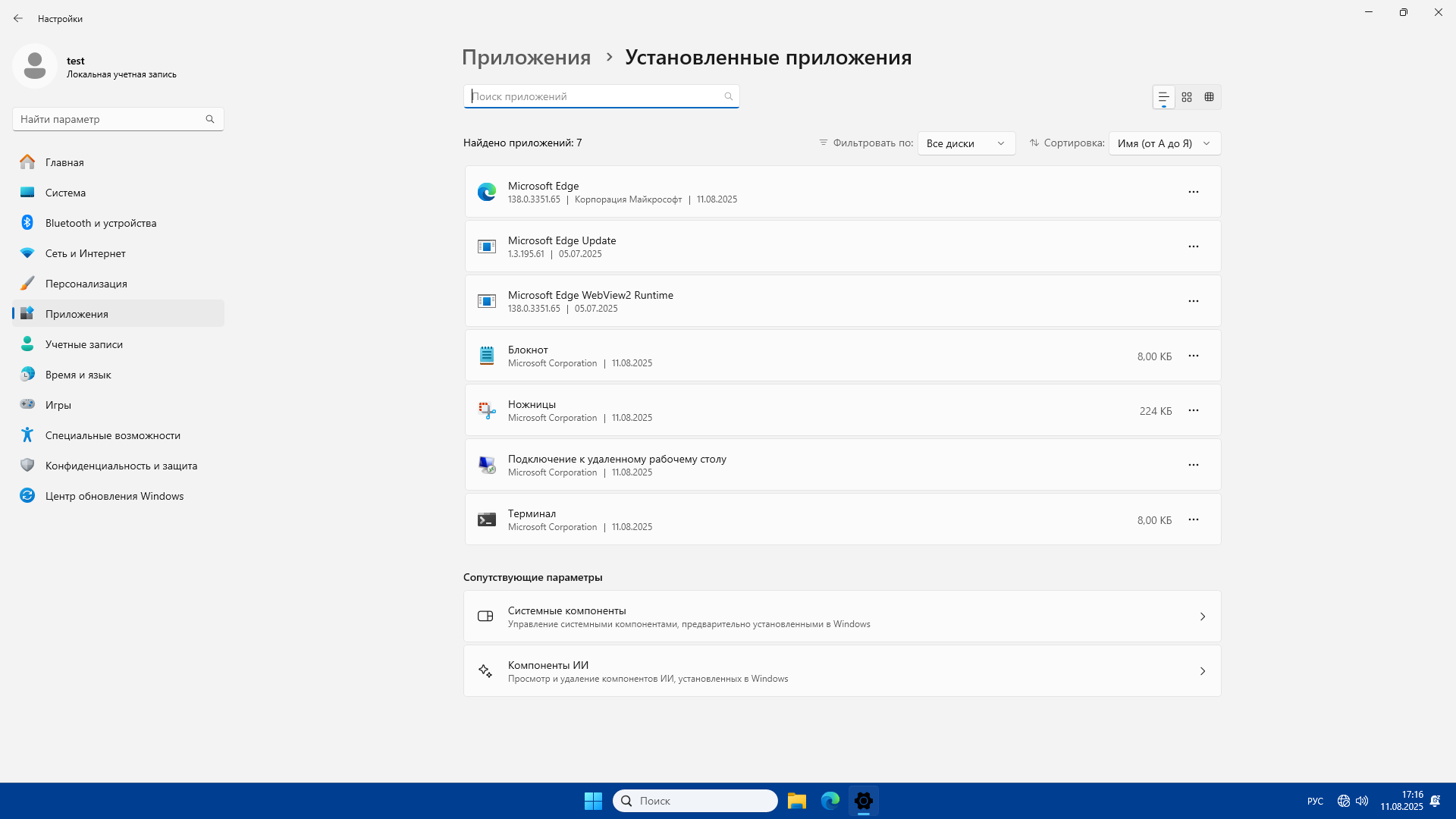Viewport: 1456px width, 819px height.
Task: Click Локальная учетная запись label
Action: click(x=121, y=74)
